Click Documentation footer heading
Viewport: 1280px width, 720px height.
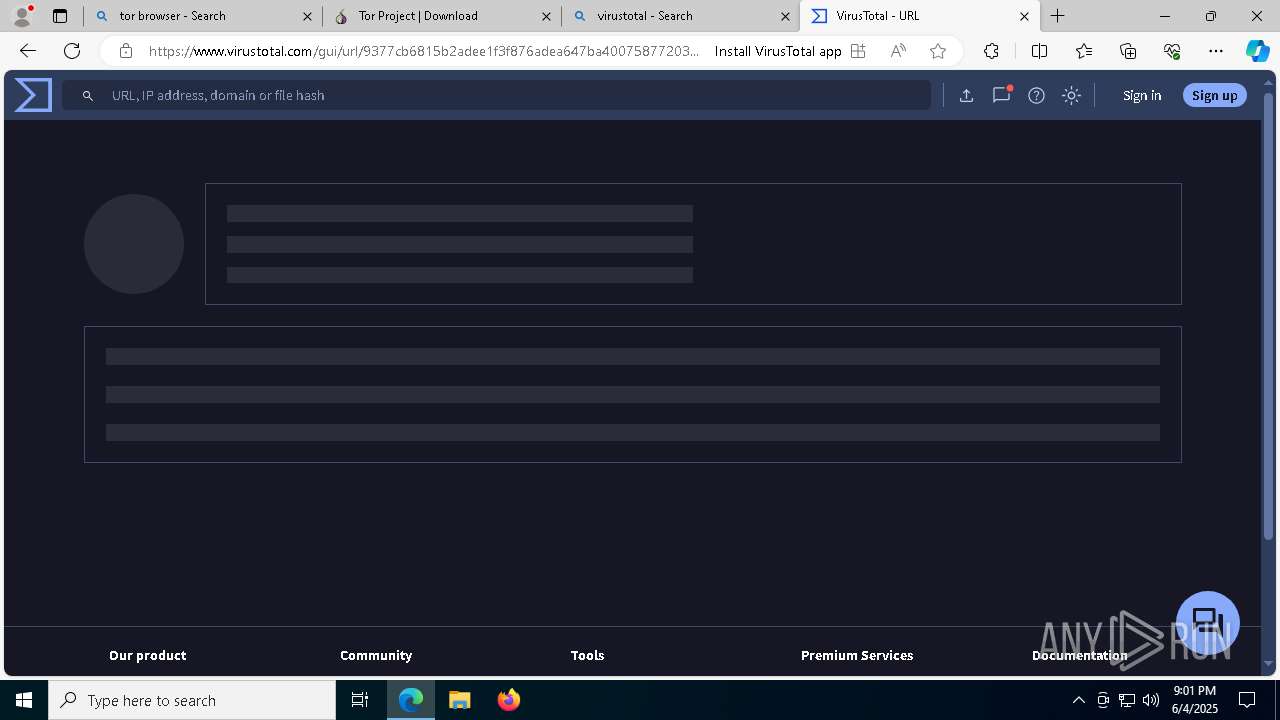click(1080, 655)
